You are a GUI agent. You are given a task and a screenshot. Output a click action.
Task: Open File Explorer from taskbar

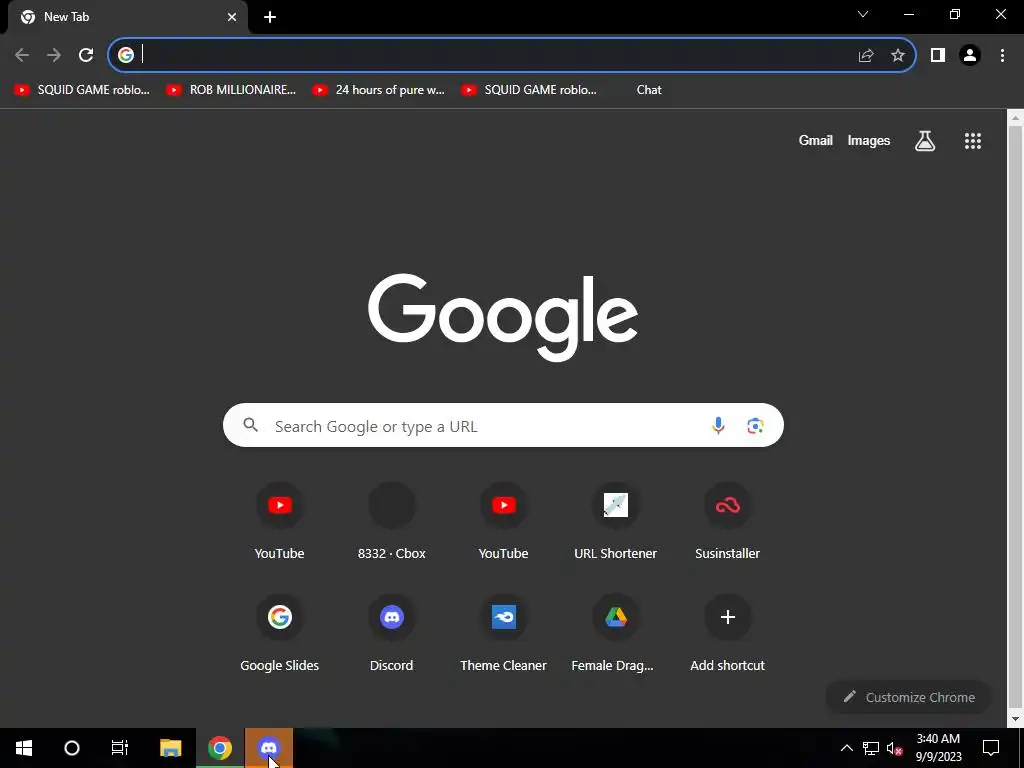click(170, 748)
